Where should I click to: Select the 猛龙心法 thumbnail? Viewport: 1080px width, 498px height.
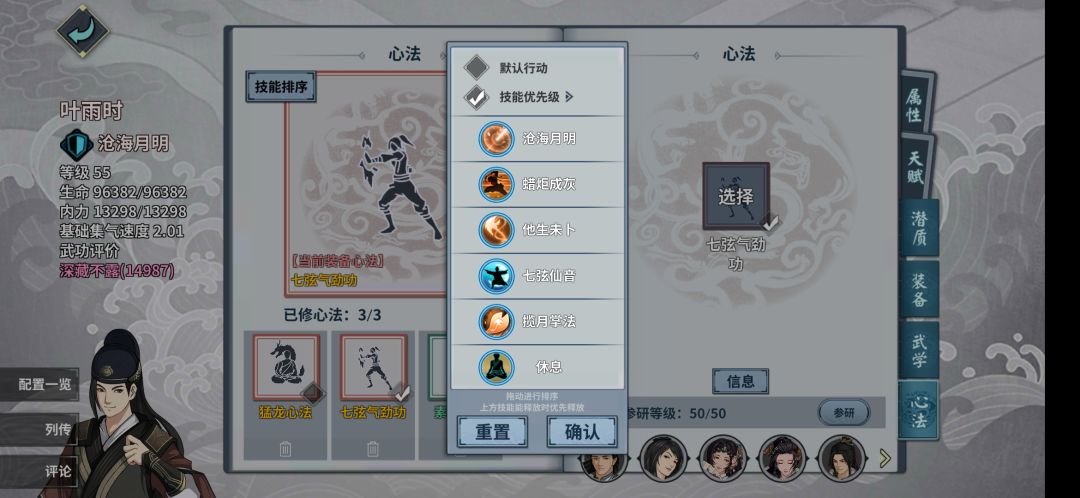pos(286,367)
